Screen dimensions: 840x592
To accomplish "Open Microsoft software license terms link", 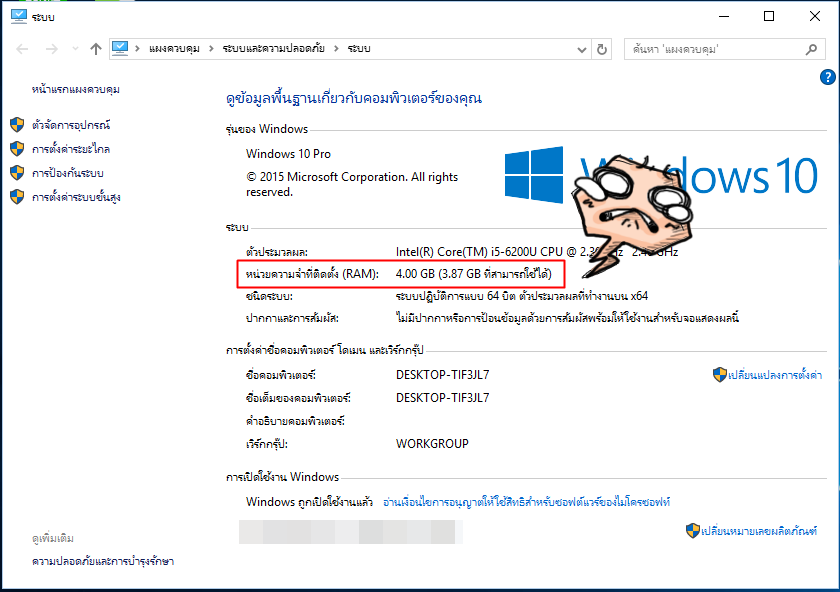I will click(x=527, y=502).
